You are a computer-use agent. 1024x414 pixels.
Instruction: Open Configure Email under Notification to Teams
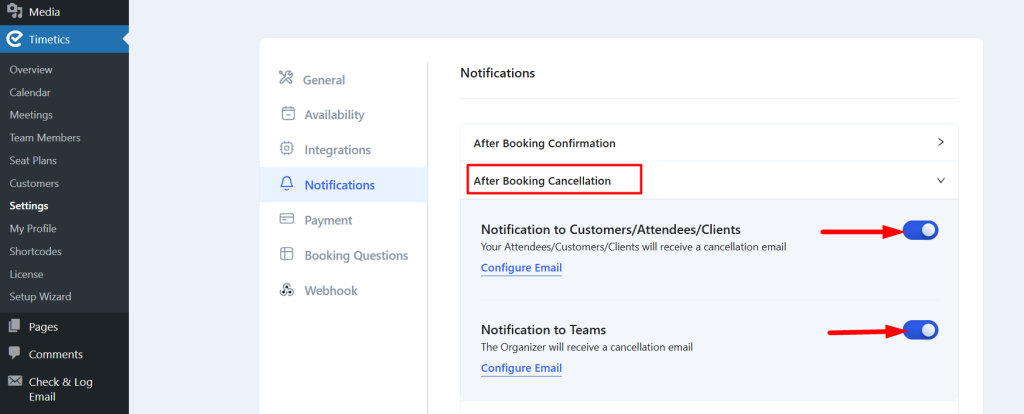521,368
